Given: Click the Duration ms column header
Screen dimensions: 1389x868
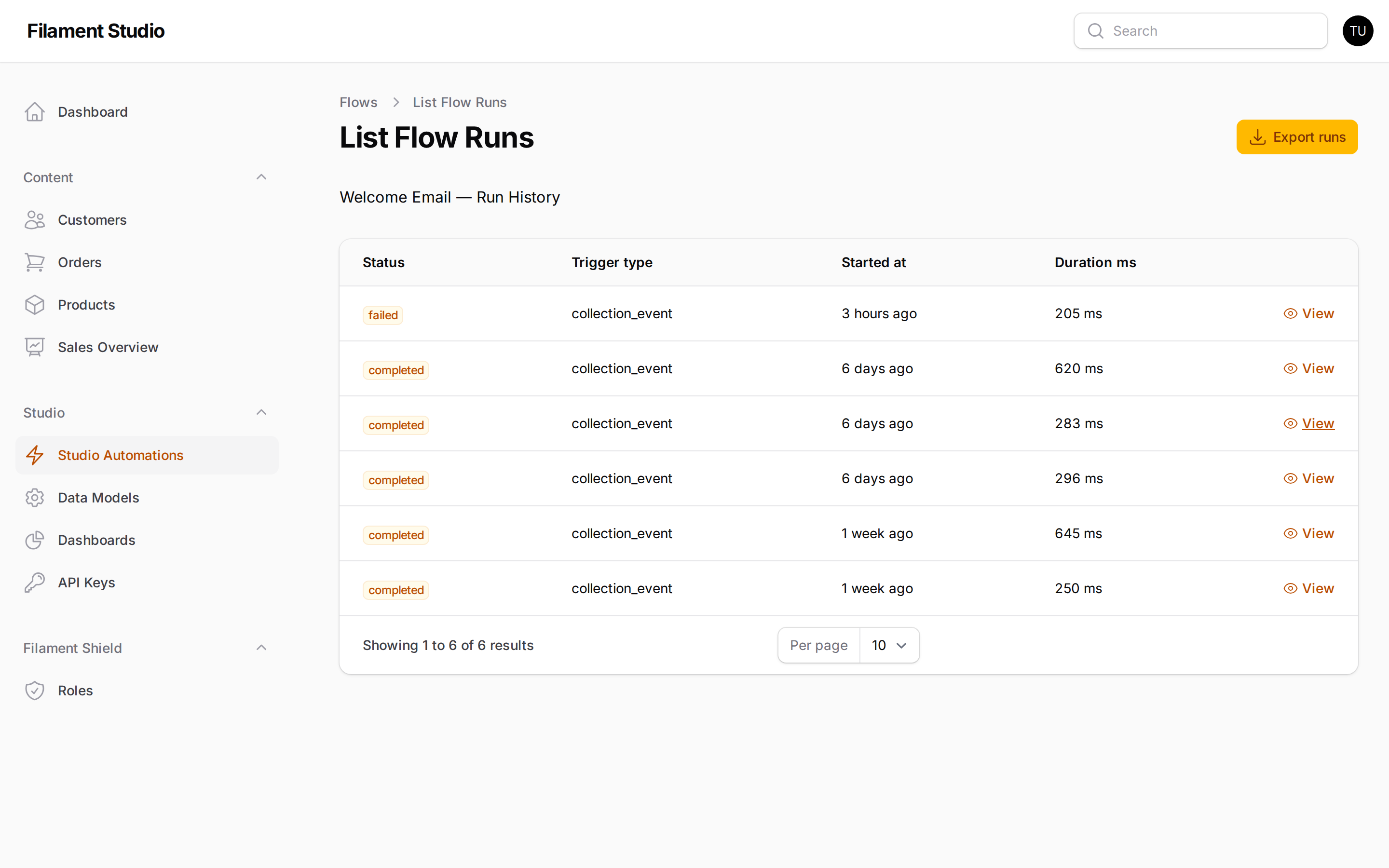Looking at the screenshot, I should tap(1095, 262).
